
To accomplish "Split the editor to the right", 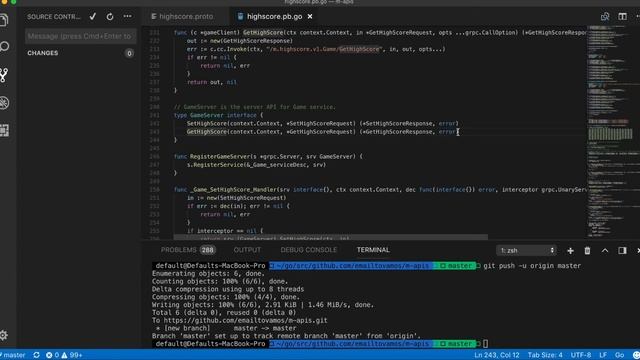I will pyautogui.click(x=622, y=17).
